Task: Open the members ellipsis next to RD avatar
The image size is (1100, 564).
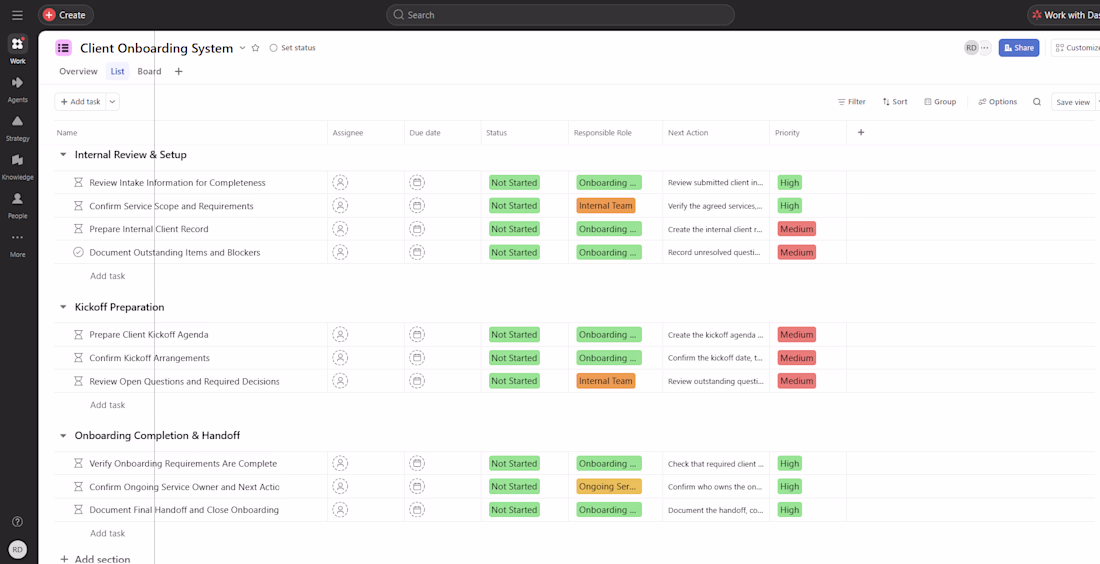Action: [x=985, y=48]
